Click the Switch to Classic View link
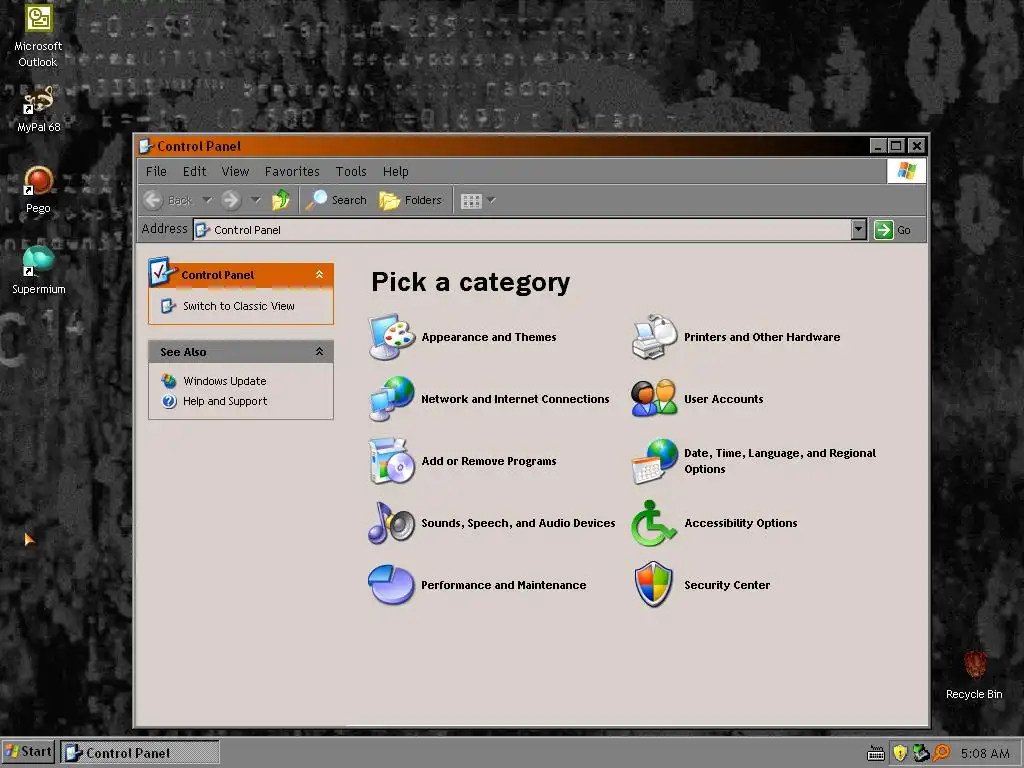The height and width of the screenshot is (768, 1024). tap(238, 306)
